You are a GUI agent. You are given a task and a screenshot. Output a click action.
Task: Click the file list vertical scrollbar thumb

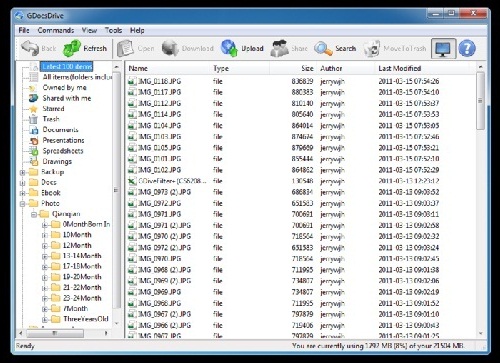pyautogui.click(x=480, y=101)
